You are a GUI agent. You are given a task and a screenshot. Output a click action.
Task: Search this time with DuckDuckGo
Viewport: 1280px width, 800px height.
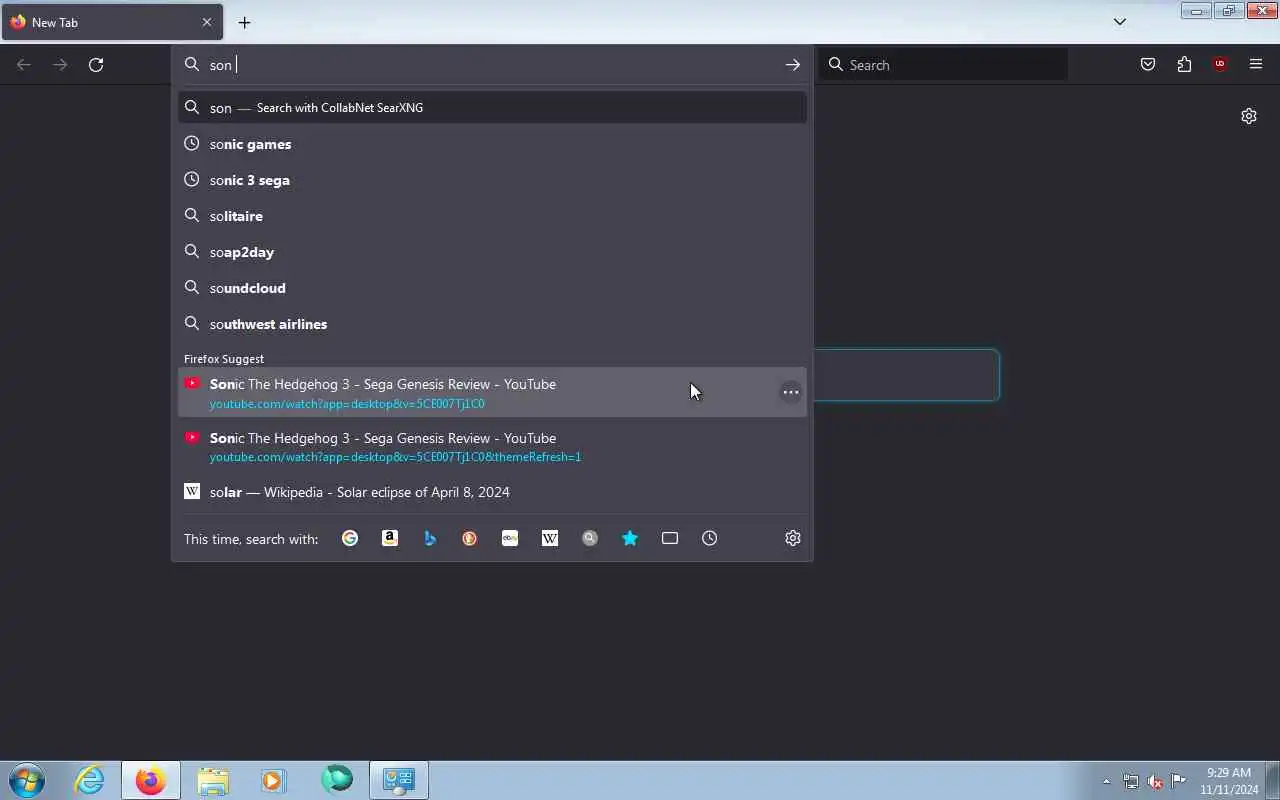(x=470, y=538)
